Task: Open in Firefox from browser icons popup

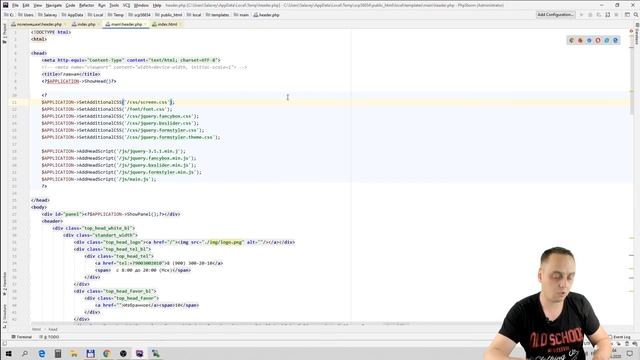Action: pos(580,40)
